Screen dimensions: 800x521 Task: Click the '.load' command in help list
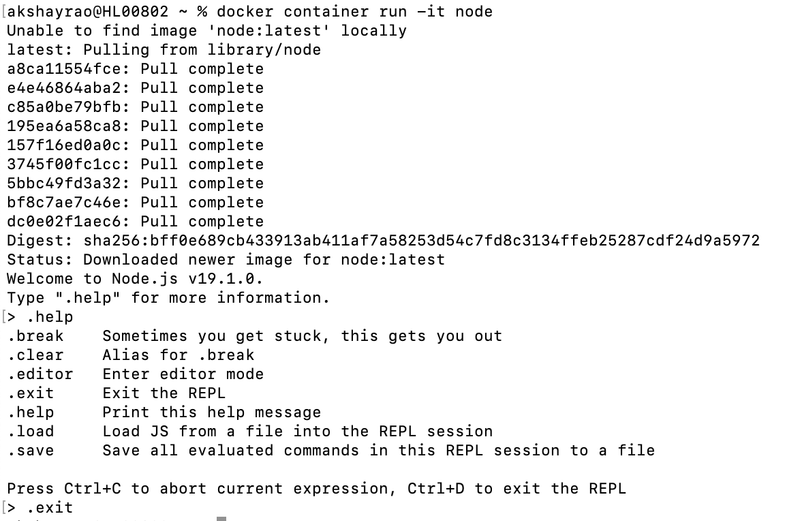pyautogui.click(x=31, y=431)
